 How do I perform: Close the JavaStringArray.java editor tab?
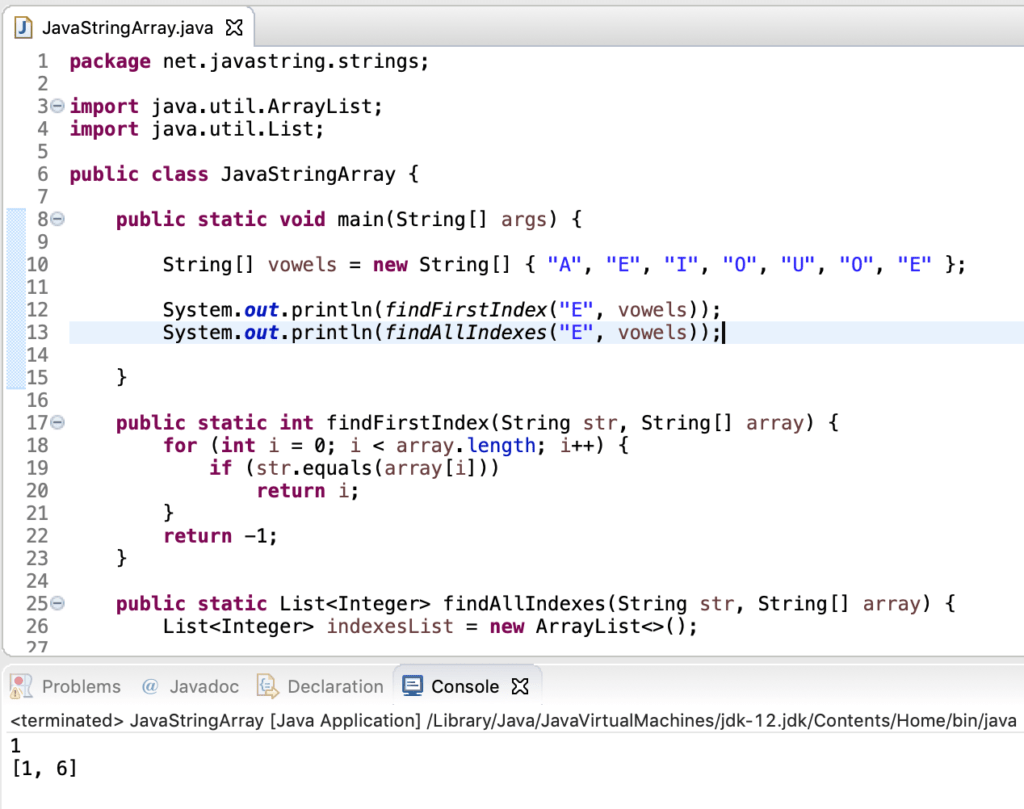tap(233, 27)
